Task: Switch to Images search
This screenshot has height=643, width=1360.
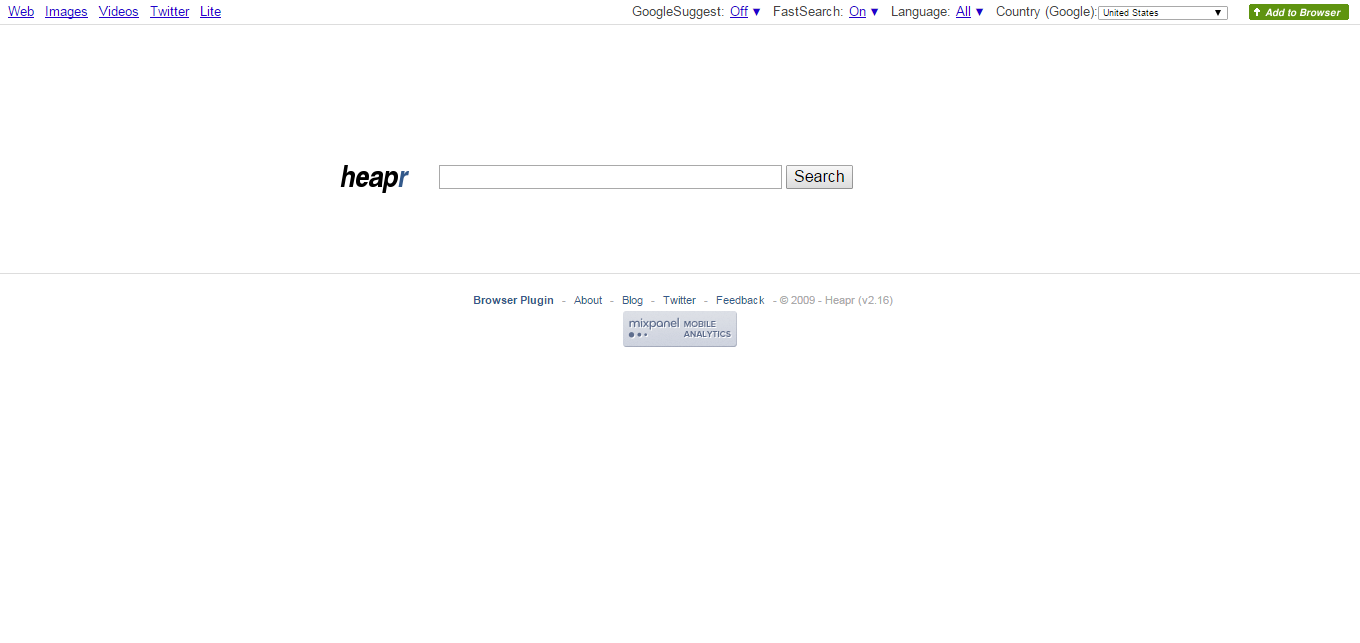Action: (66, 12)
